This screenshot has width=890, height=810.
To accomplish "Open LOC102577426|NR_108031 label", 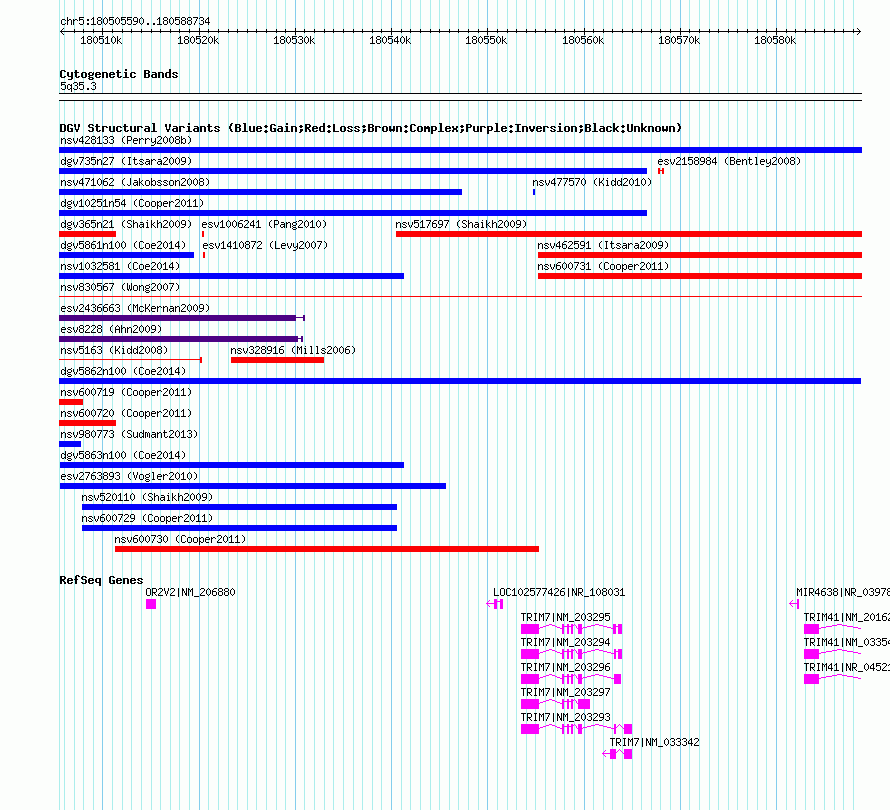I will click(559, 592).
